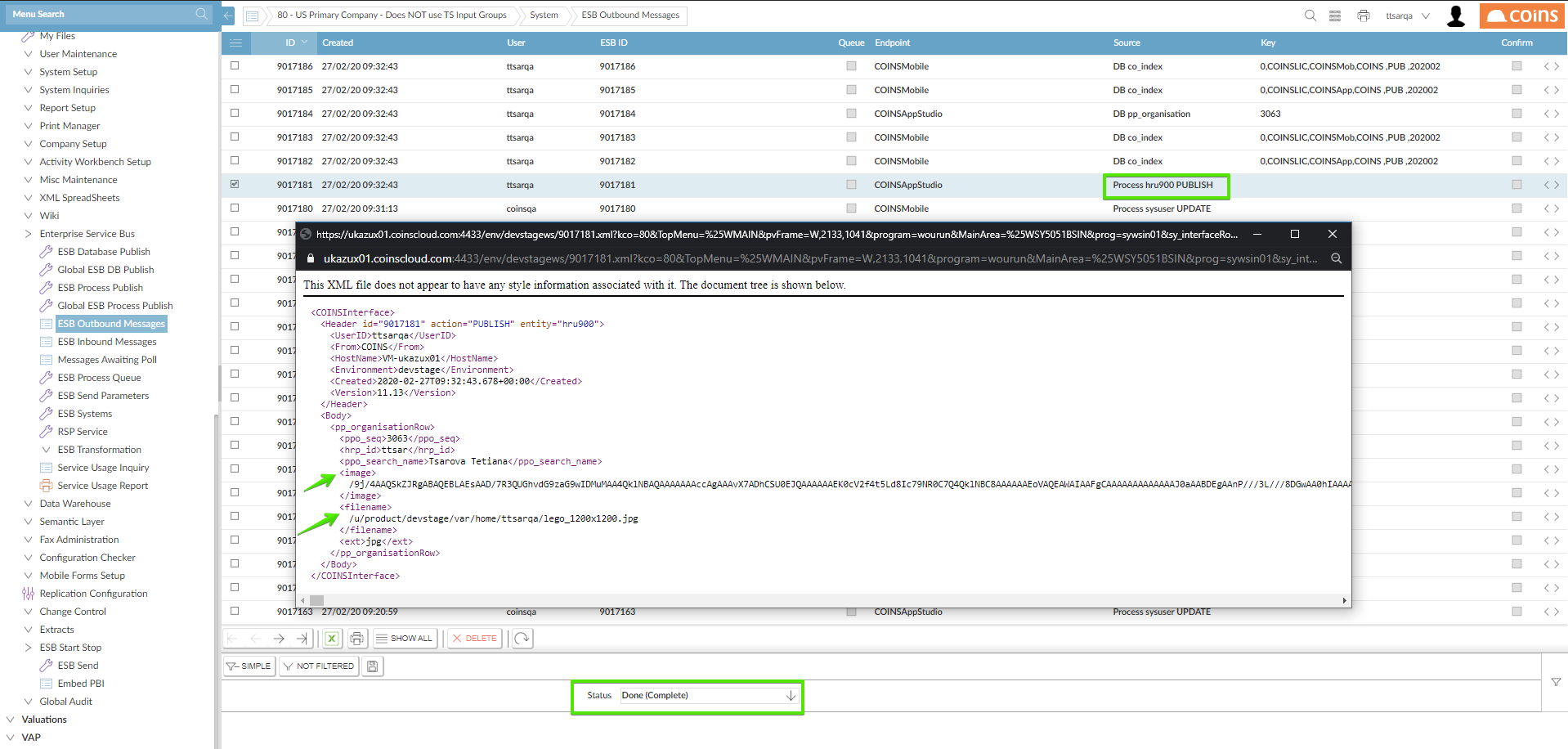This screenshot has height=749, width=1568.
Task: Click SHOW ALL button
Action: click(x=405, y=639)
